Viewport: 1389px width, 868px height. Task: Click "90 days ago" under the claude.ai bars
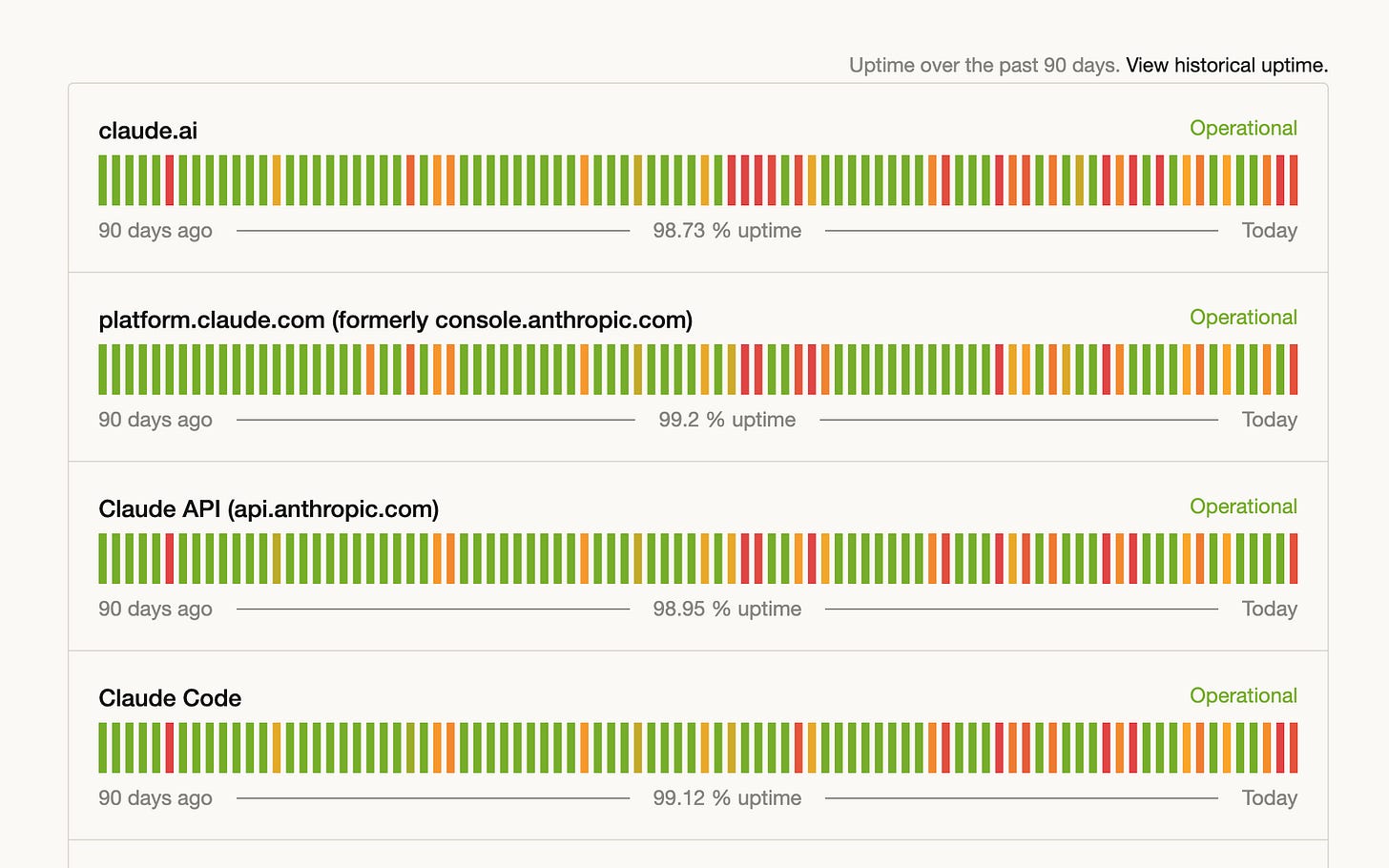(x=155, y=231)
